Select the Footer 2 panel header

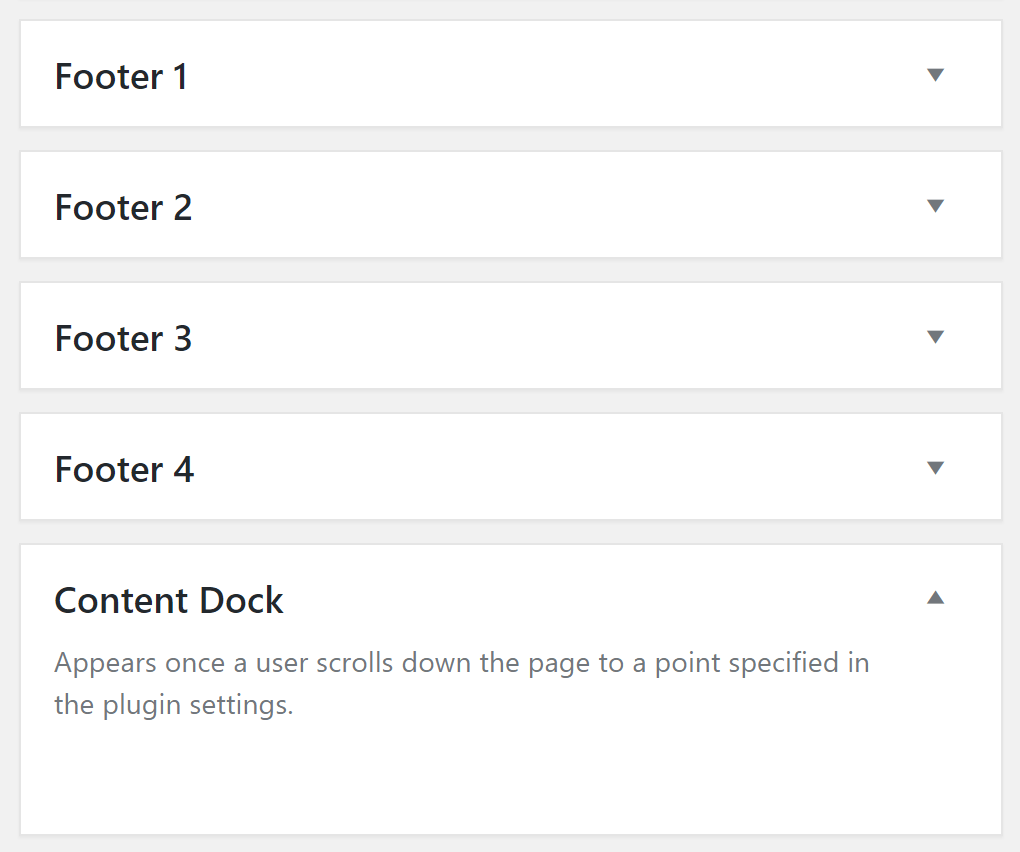[x=123, y=207]
